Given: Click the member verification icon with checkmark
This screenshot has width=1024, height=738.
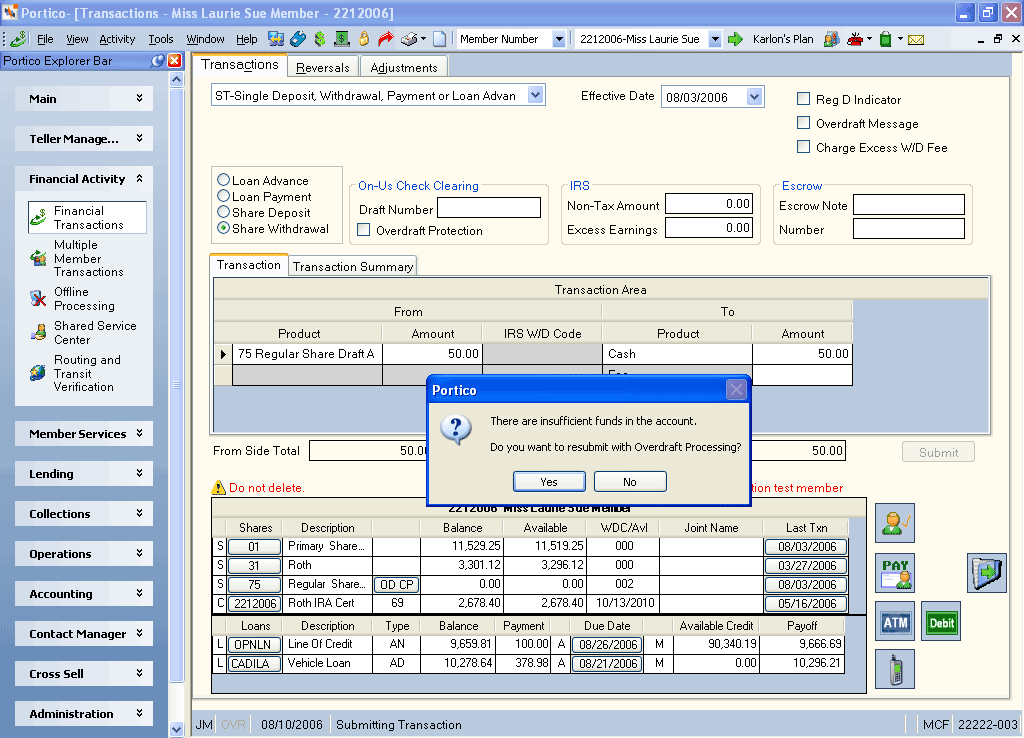Looking at the screenshot, I should point(895,522).
